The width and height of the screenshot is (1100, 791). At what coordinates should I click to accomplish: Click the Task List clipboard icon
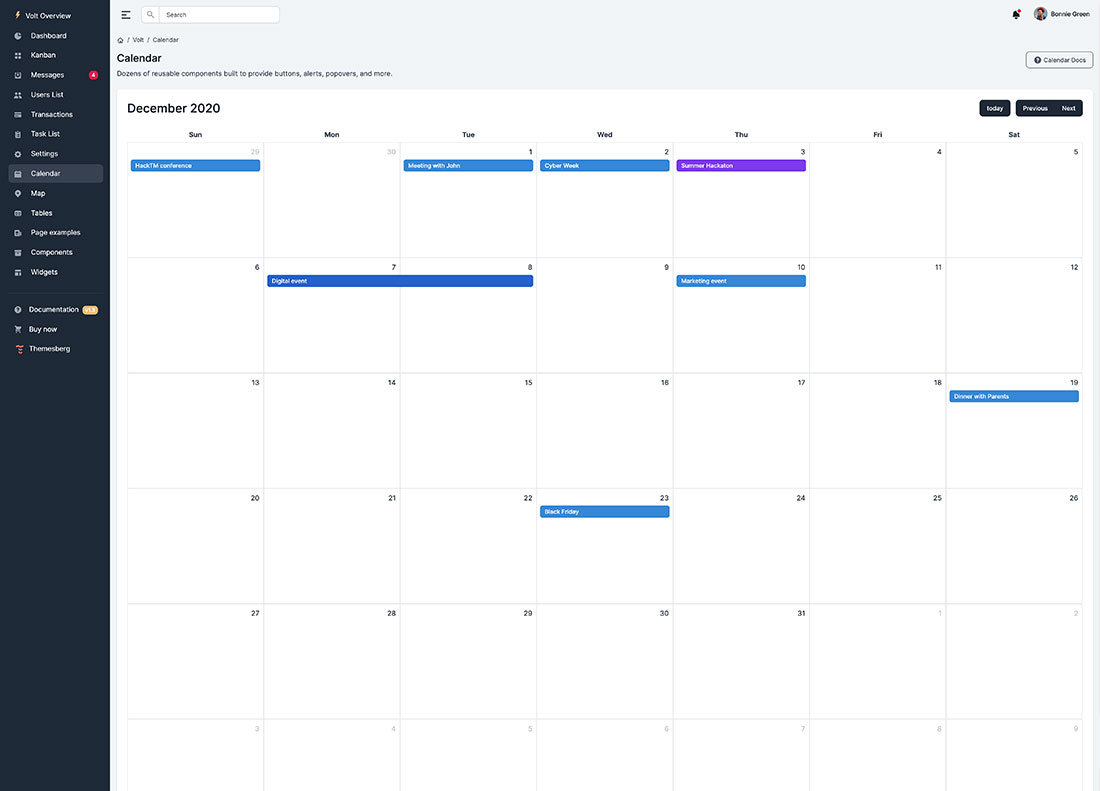pos(17,133)
